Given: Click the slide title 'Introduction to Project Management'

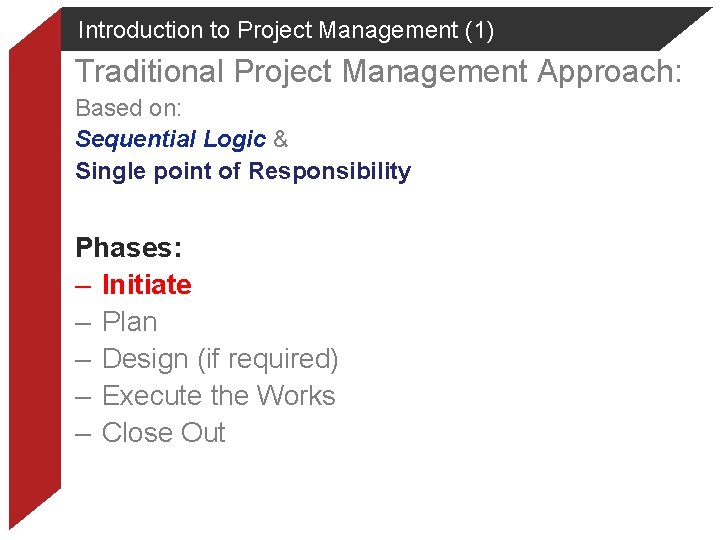Looking at the screenshot, I should click(268, 30).
